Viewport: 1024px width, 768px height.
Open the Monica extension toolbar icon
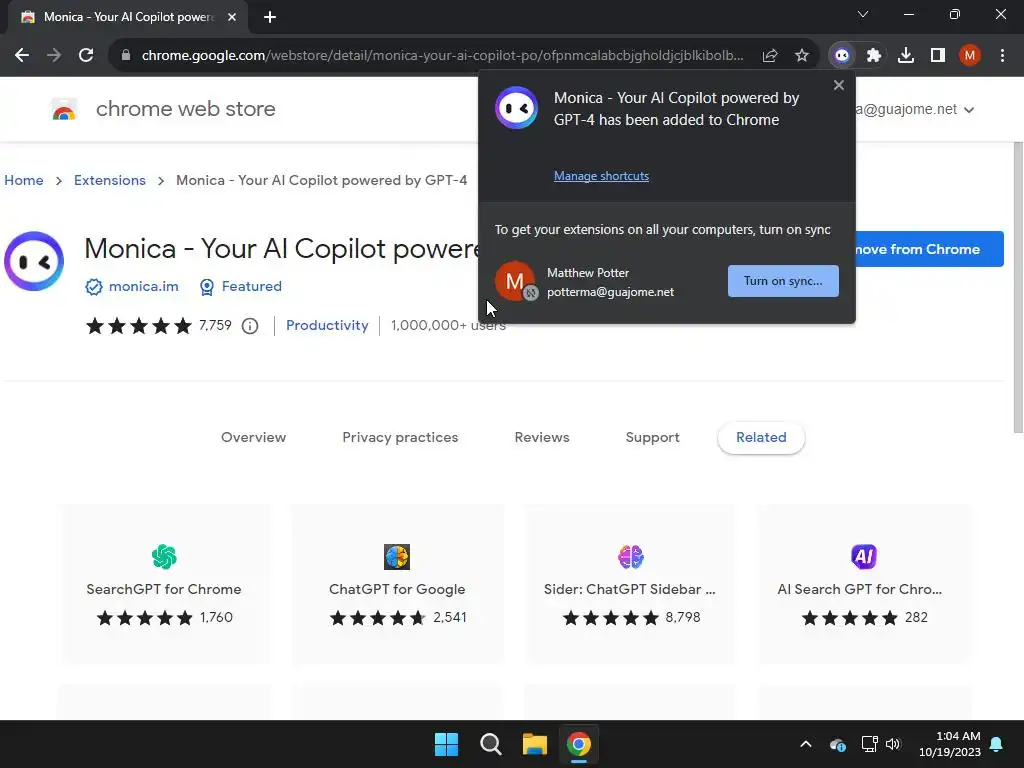click(842, 56)
